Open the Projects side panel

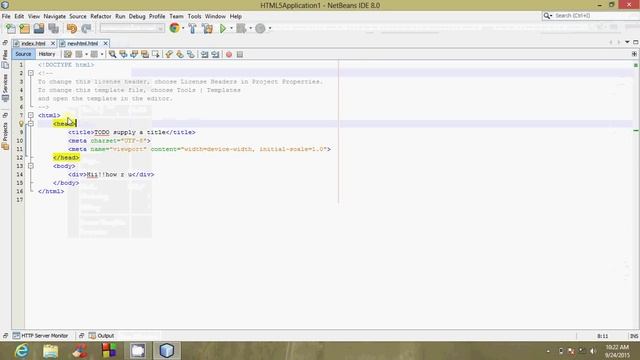[x=5, y=136]
